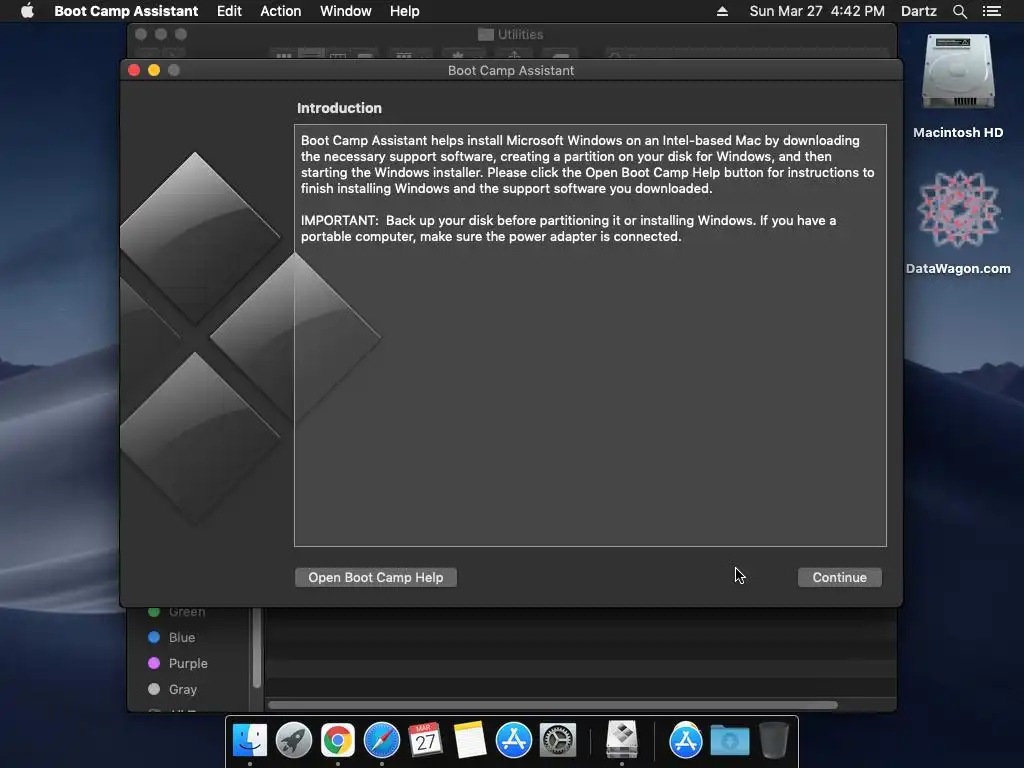Image resolution: width=1024 pixels, height=768 pixels.
Task: Minimize the Boot Camp Assistant window
Action: point(154,70)
